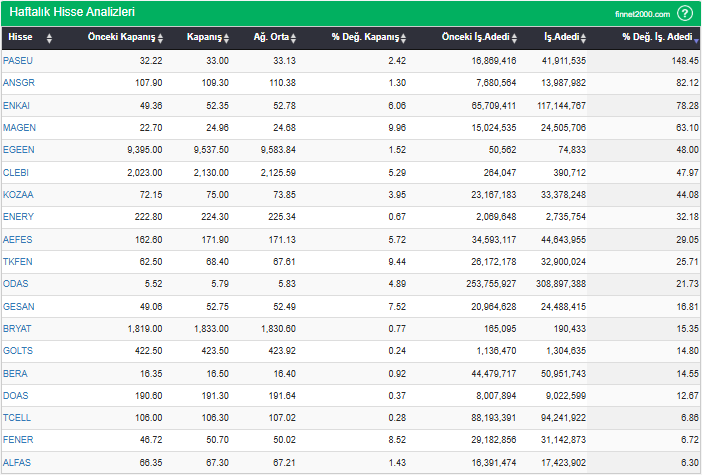Open ANSGR stock link
702x475 pixels.
19,82
